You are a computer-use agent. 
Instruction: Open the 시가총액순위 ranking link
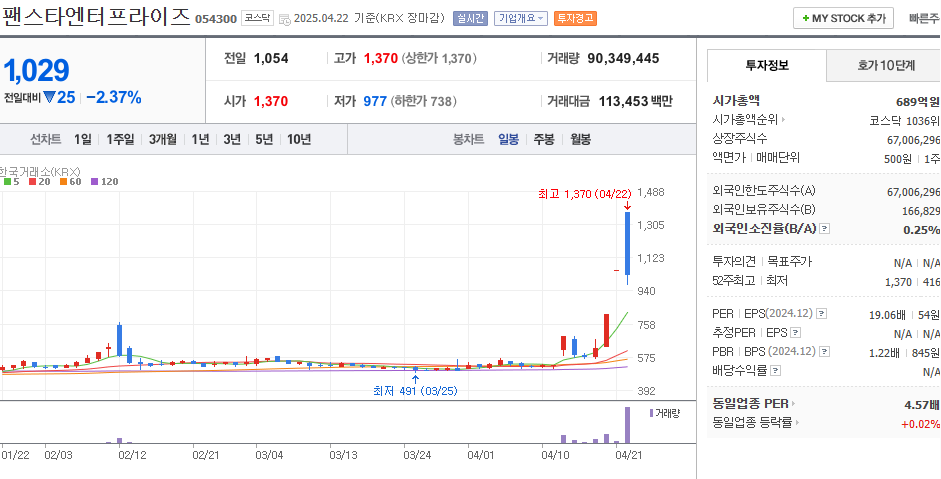pyautogui.click(x=748, y=120)
